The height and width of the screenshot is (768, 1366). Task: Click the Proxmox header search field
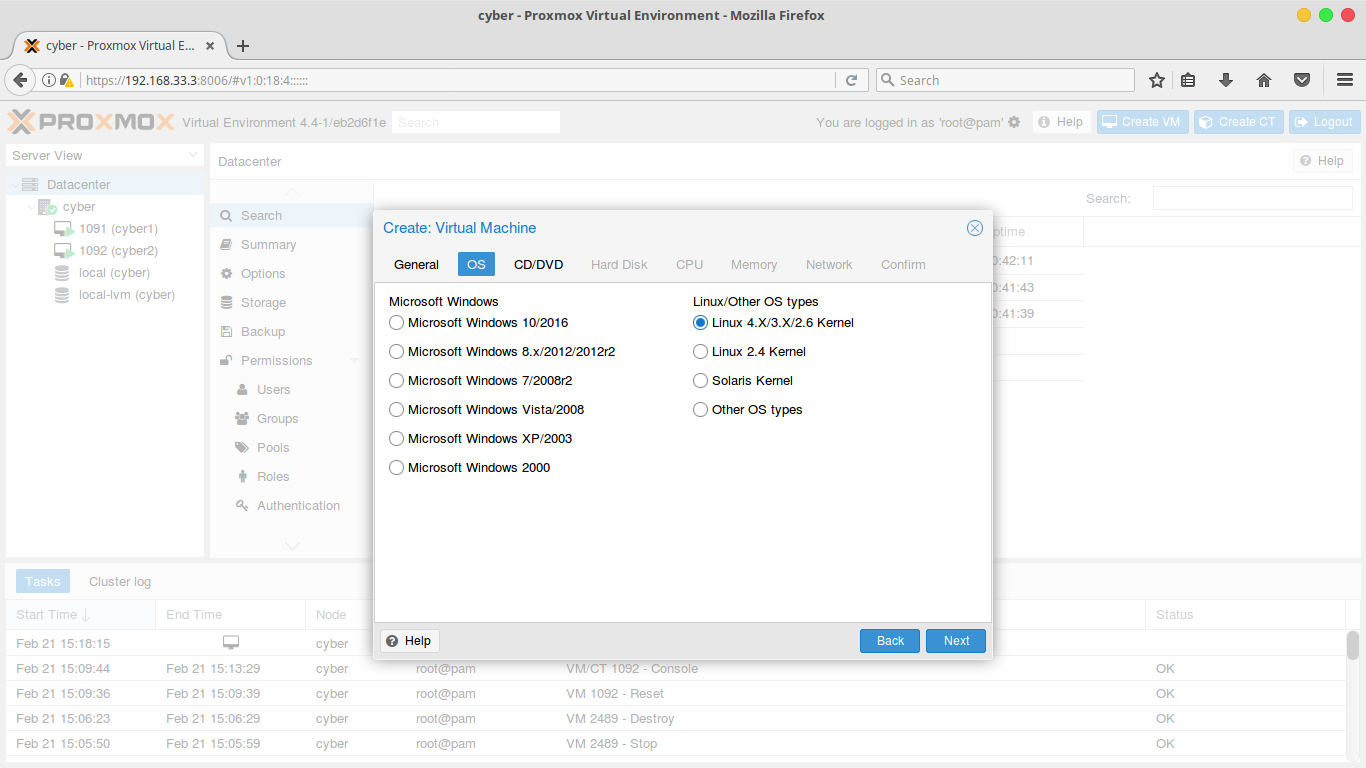(x=476, y=122)
